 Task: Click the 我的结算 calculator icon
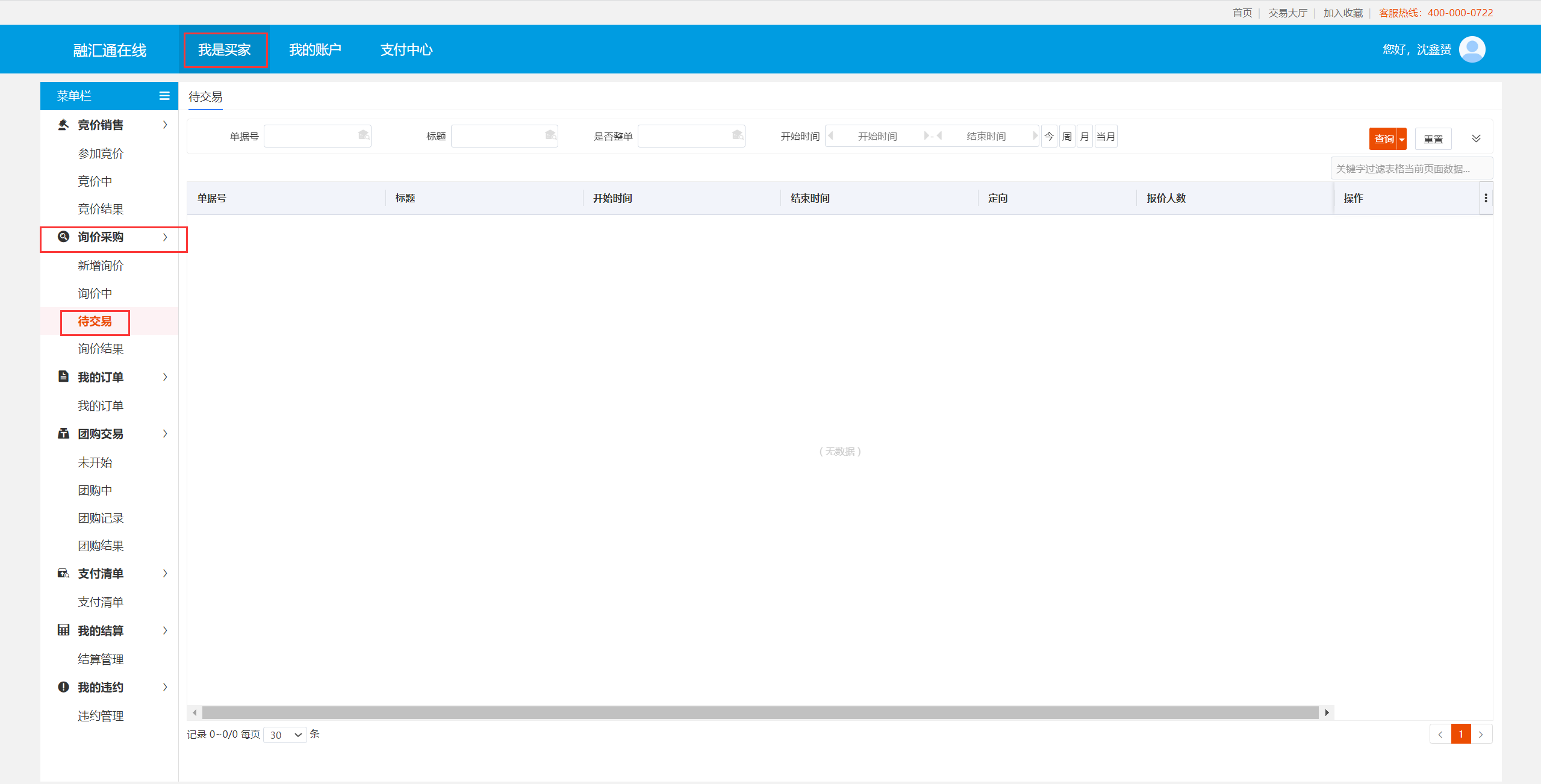click(x=63, y=630)
